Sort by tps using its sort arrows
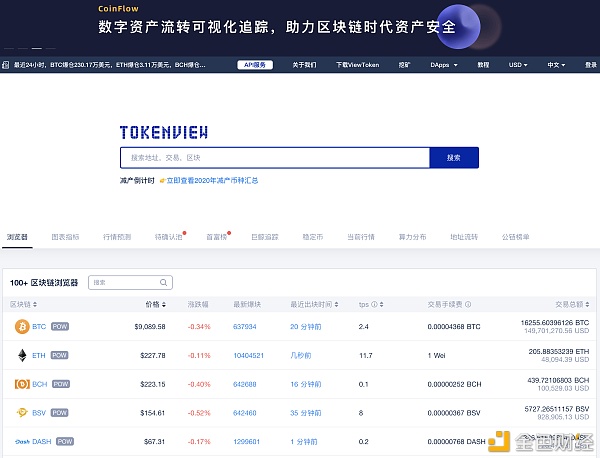This screenshot has width=600, height=458. 382,305
